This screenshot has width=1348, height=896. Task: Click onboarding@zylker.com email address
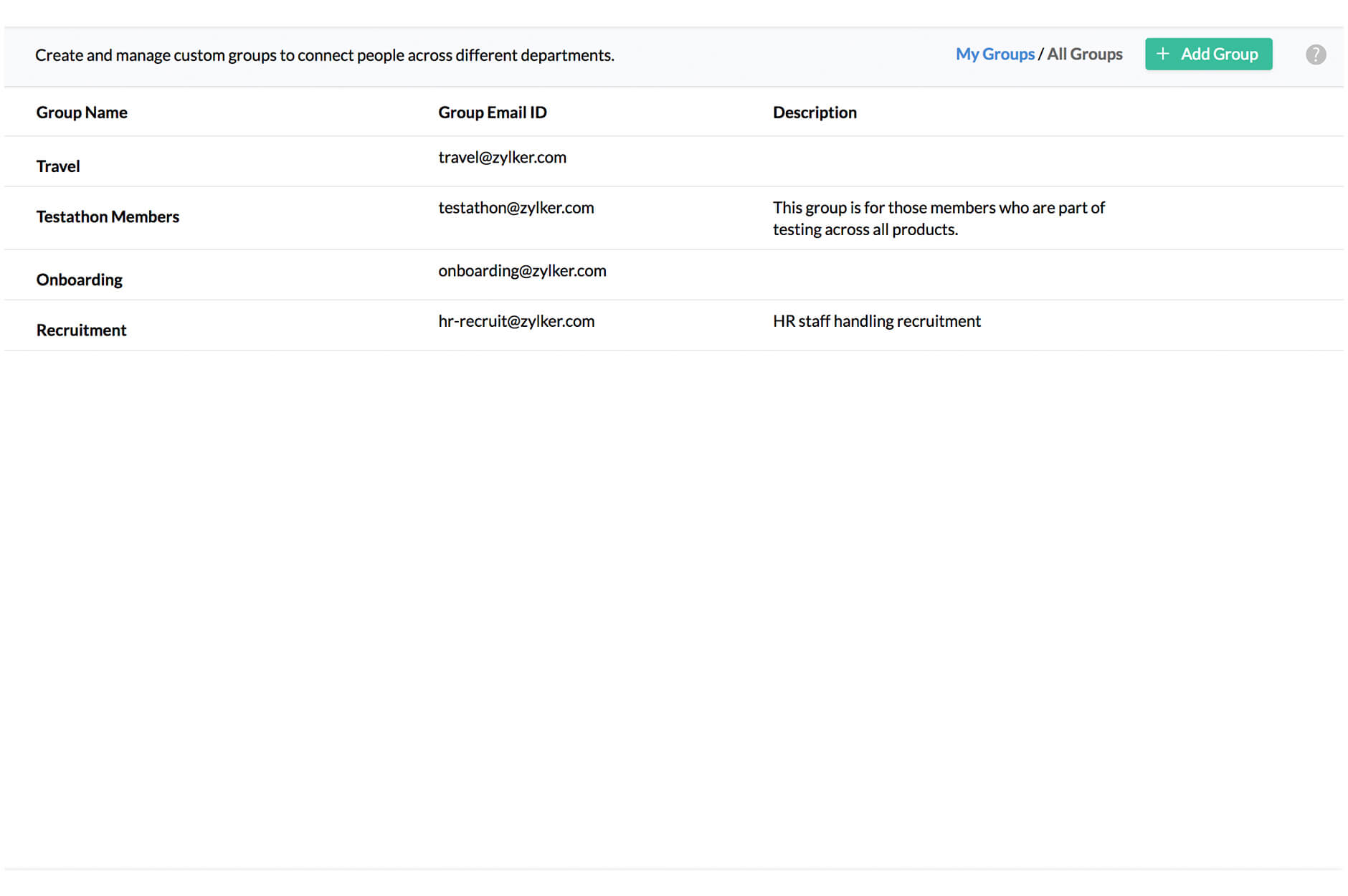point(522,271)
